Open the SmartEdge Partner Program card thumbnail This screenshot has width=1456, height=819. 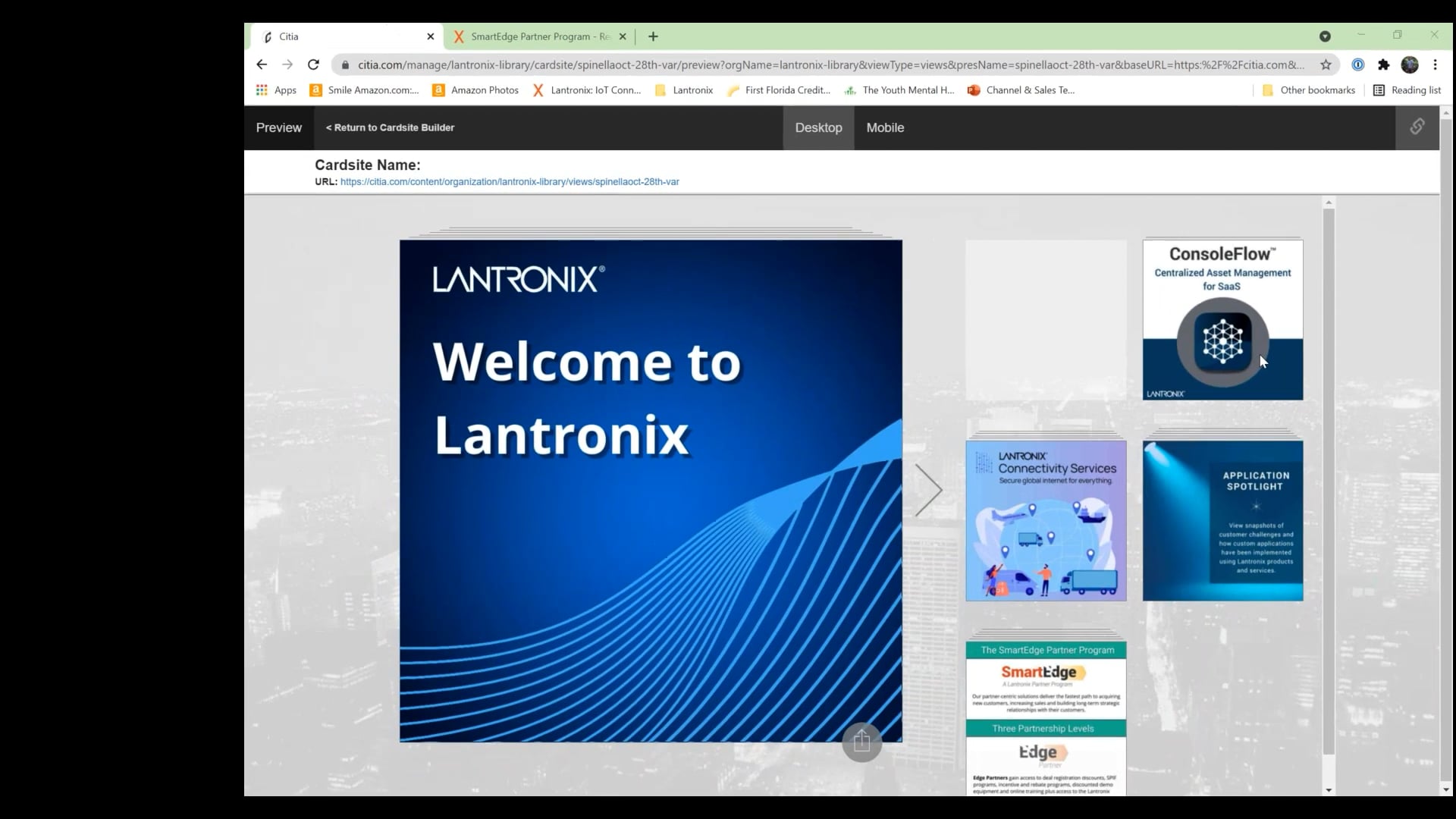click(x=1046, y=718)
